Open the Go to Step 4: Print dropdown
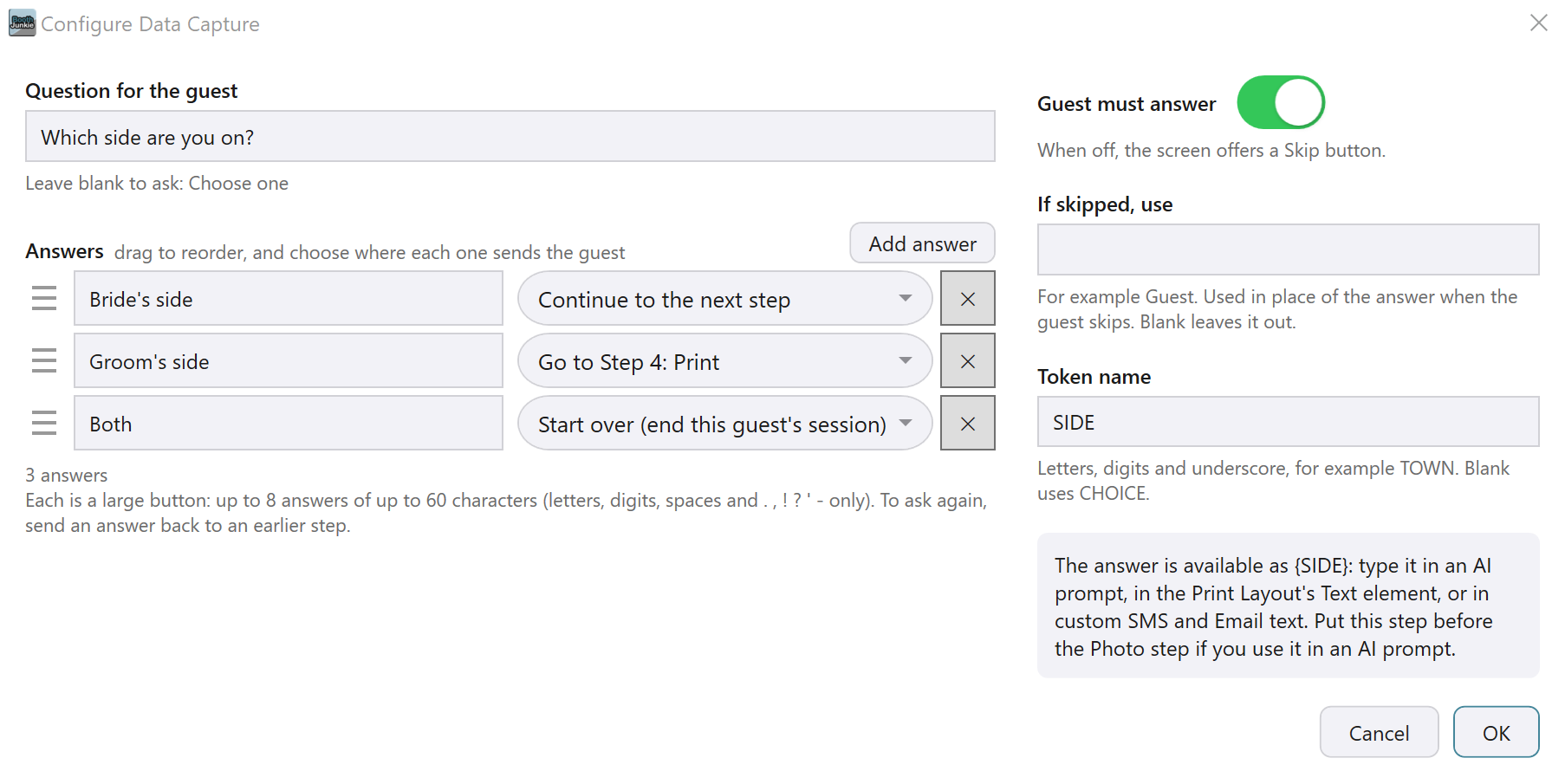 pos(725,361)
